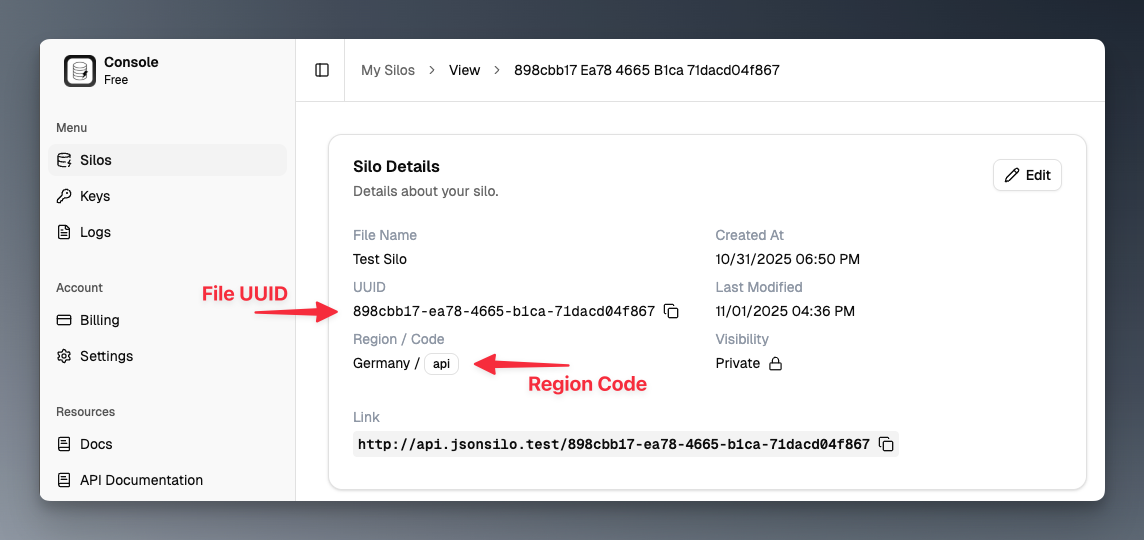Click the Created At date value
Image resolution: width=1144 pixels, height=540 pixels.
tap(788, 259)
